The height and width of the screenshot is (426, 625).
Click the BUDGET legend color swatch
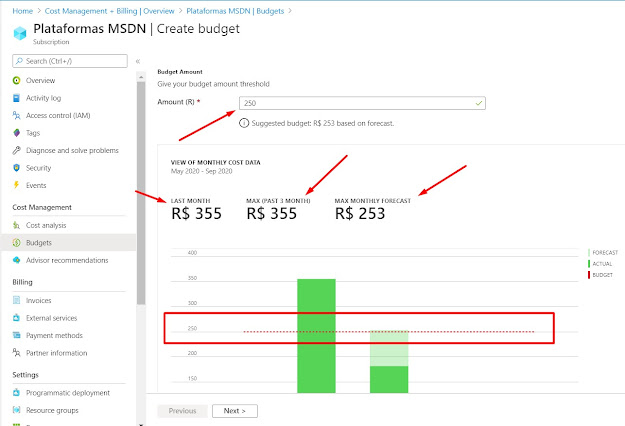click(x=589, y=275)
